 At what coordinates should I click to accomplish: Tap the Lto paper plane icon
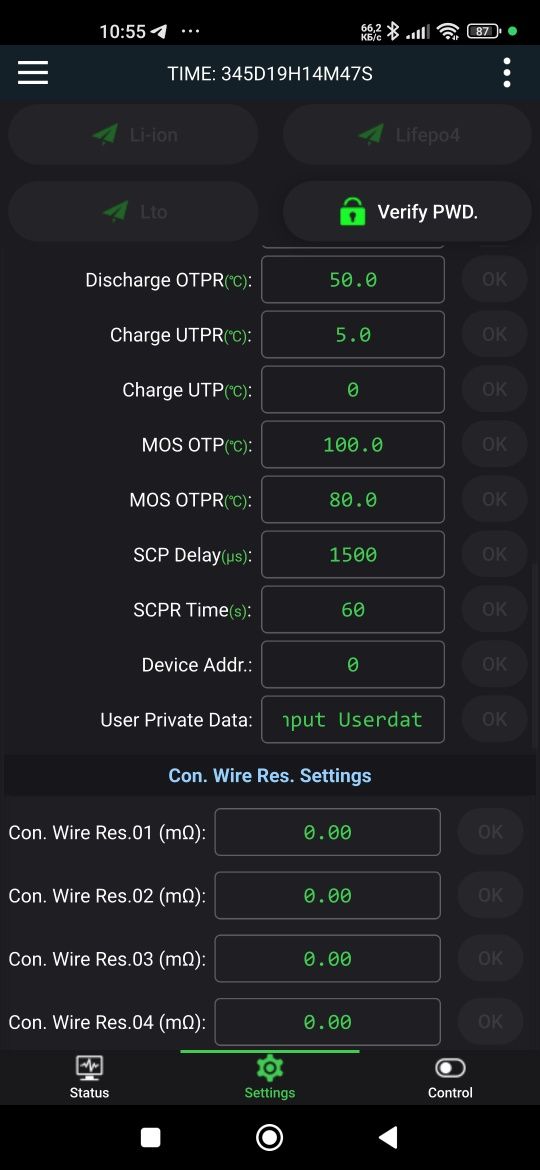tap(116, 212)
